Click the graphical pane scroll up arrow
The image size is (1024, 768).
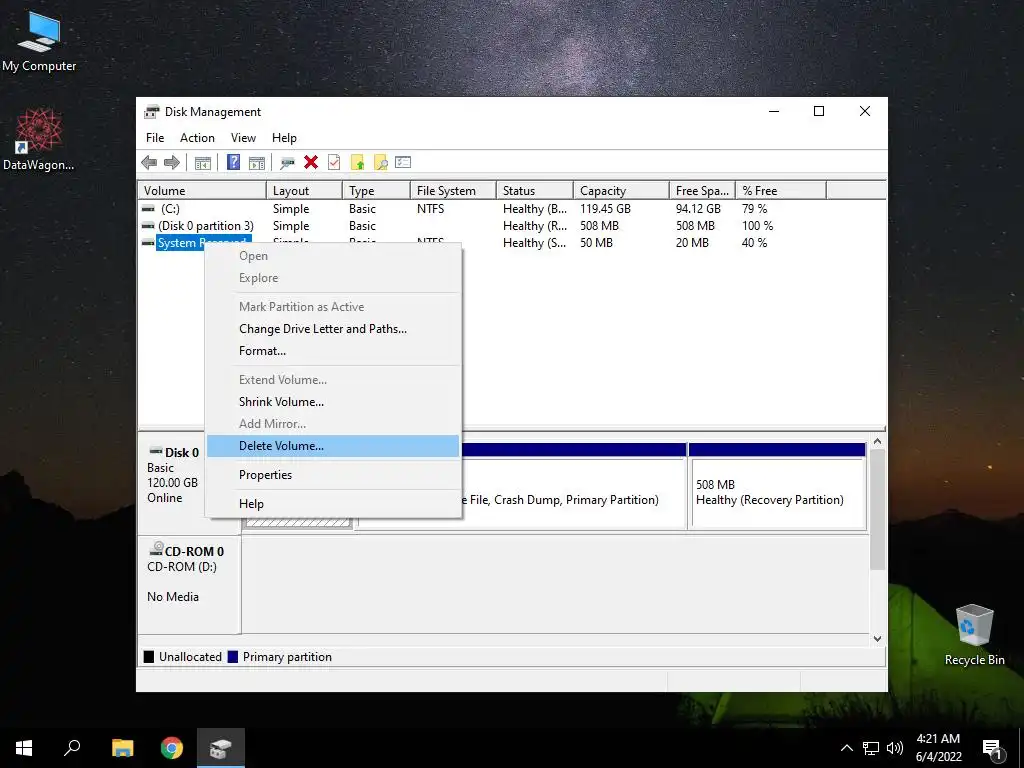(878, 441)
